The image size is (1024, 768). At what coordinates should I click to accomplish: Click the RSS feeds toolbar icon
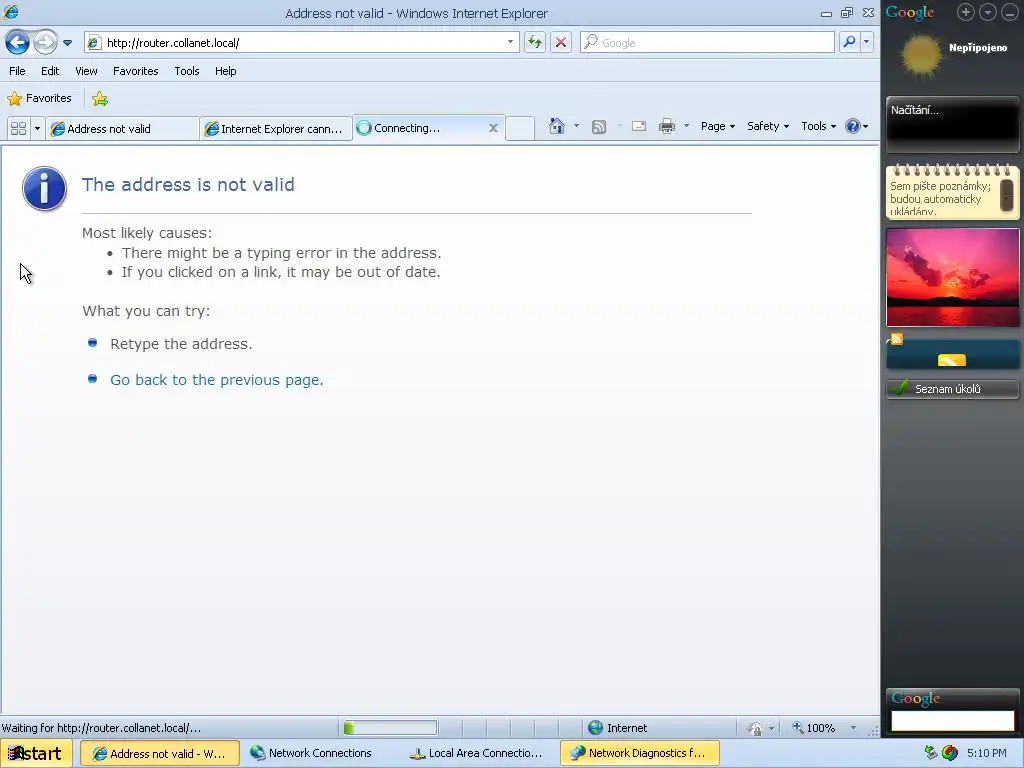click(x=599, y=127)
